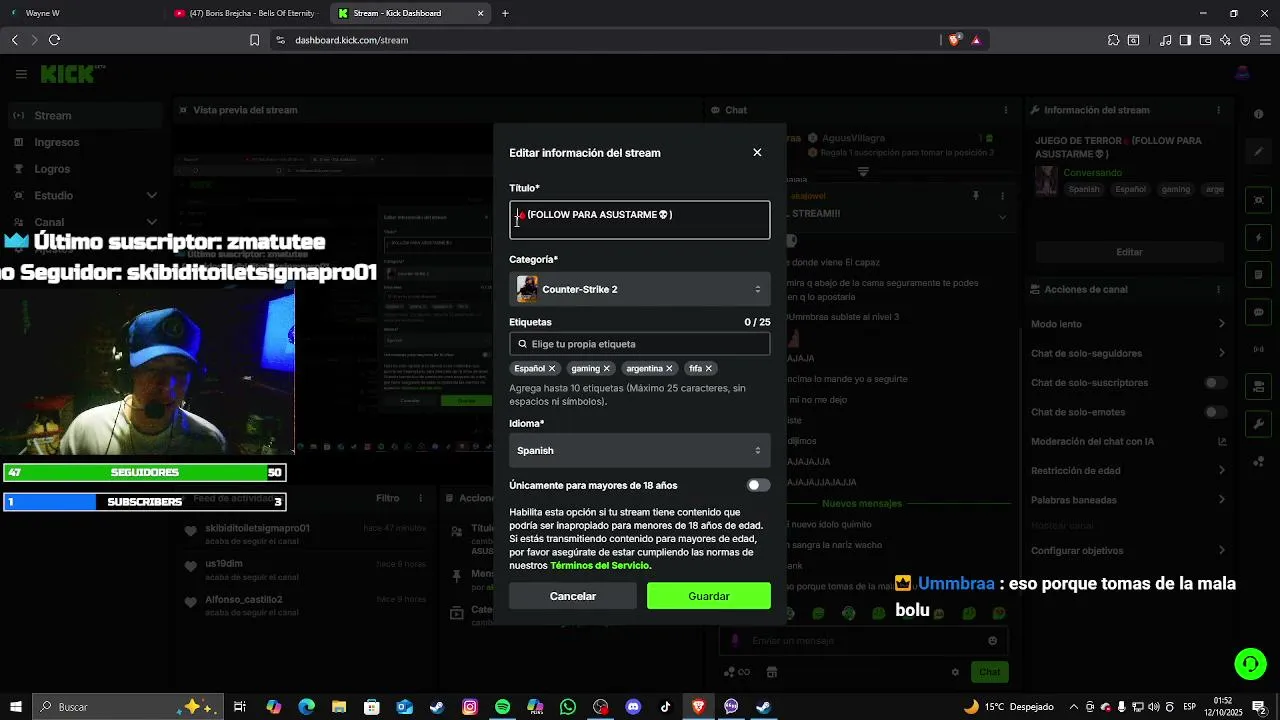Switch to the Boris Brejcha YouTube tab
The height and width of the screenshot is (720, 1280).
point(245,13)
